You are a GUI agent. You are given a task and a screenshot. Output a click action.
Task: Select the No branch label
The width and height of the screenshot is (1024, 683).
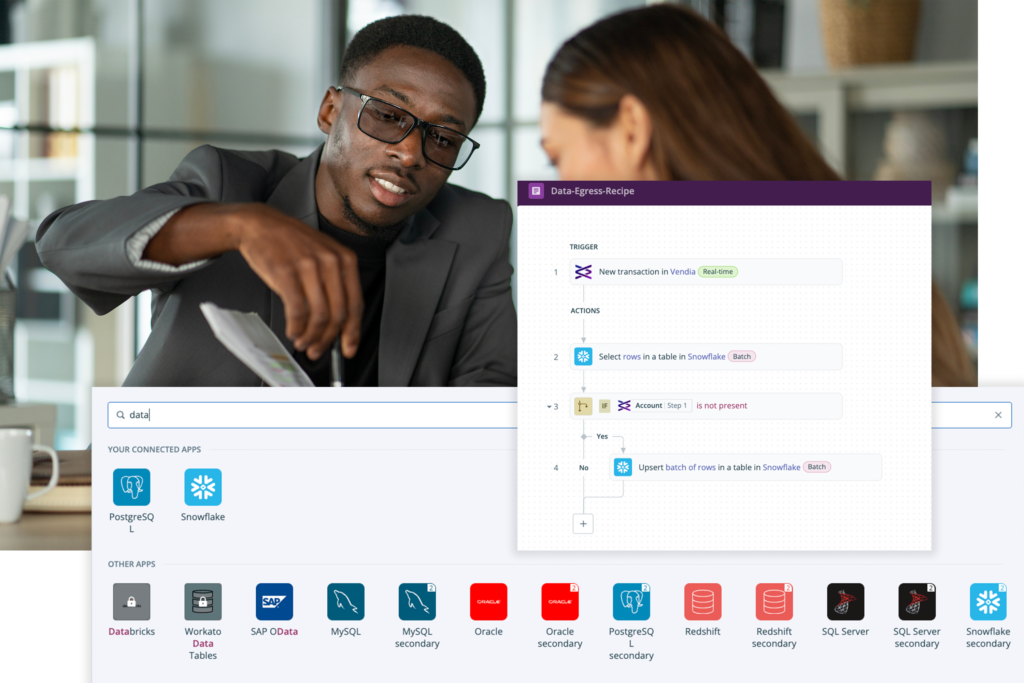583,468
